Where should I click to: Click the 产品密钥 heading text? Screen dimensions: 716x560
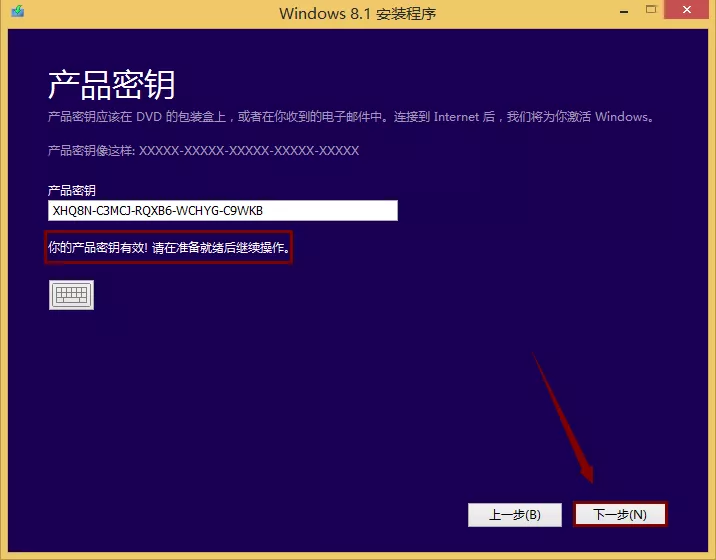111,85
